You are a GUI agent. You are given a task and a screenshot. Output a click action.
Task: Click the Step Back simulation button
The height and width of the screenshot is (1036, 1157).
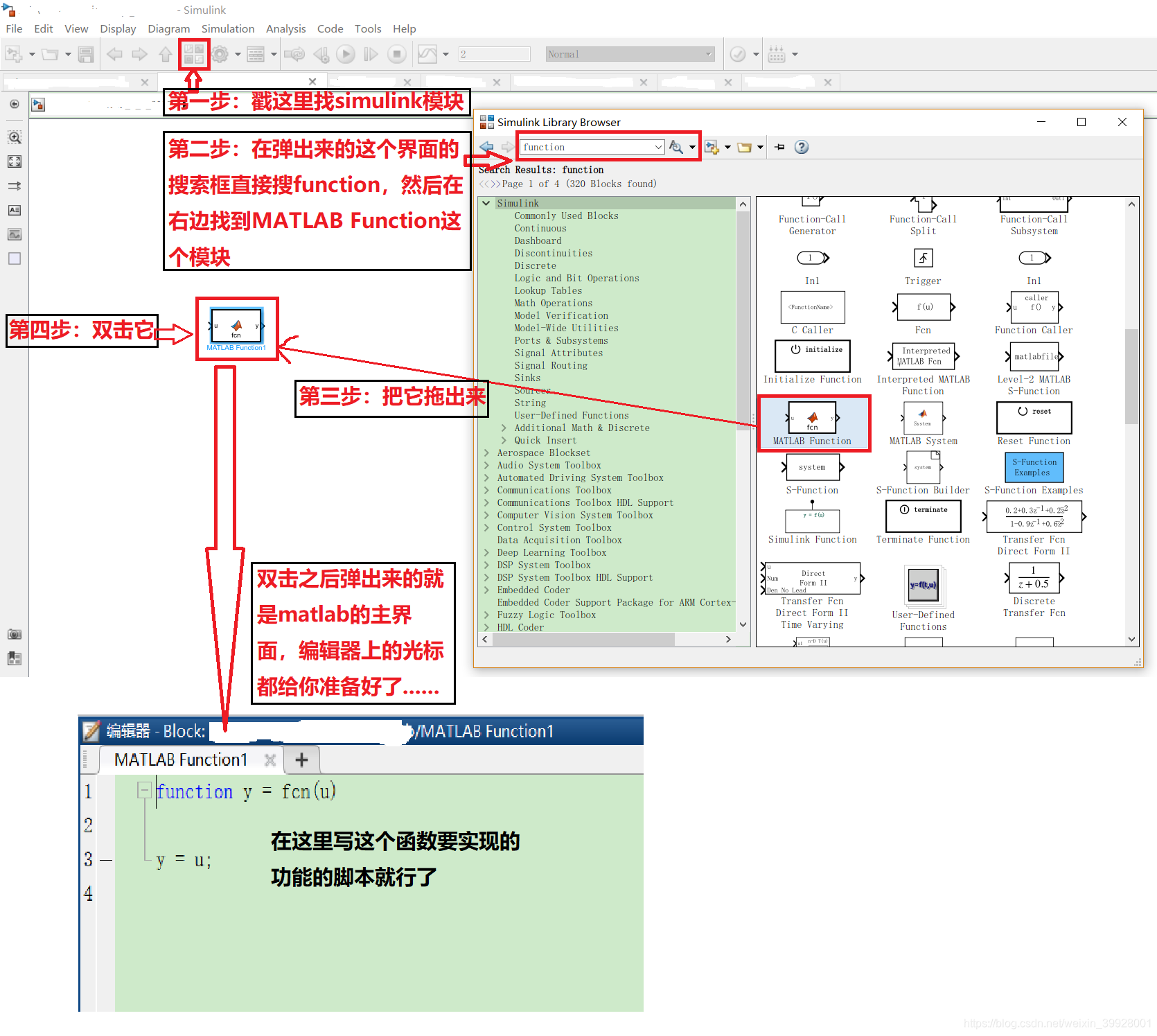coord(321,54)
